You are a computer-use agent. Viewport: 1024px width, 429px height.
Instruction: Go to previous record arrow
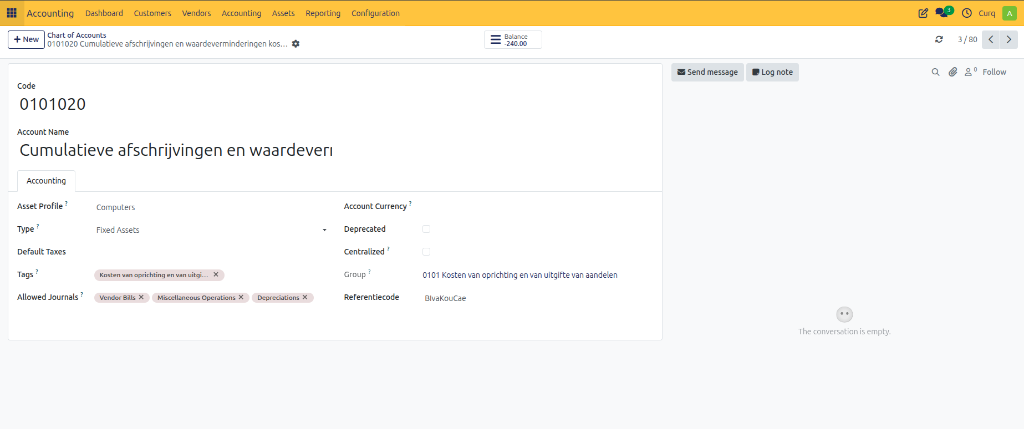point(991,39)
